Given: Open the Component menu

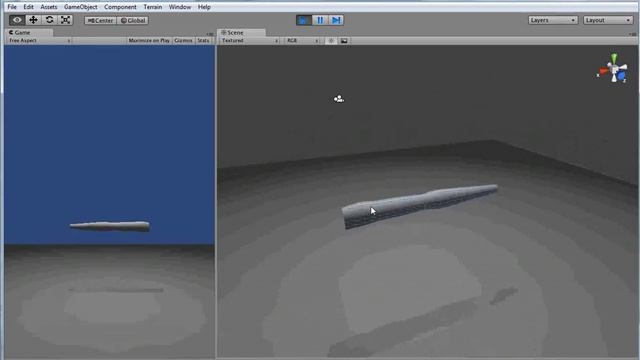Looking at the screenshot, I should point(120,7).
